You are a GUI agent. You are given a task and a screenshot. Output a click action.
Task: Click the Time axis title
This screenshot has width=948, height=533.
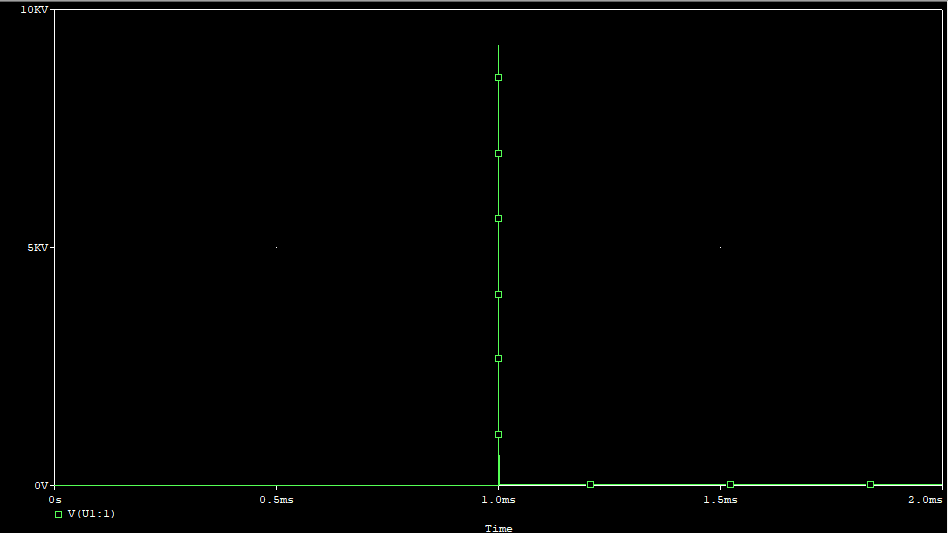pyautogui.click(x=499, y=528)
